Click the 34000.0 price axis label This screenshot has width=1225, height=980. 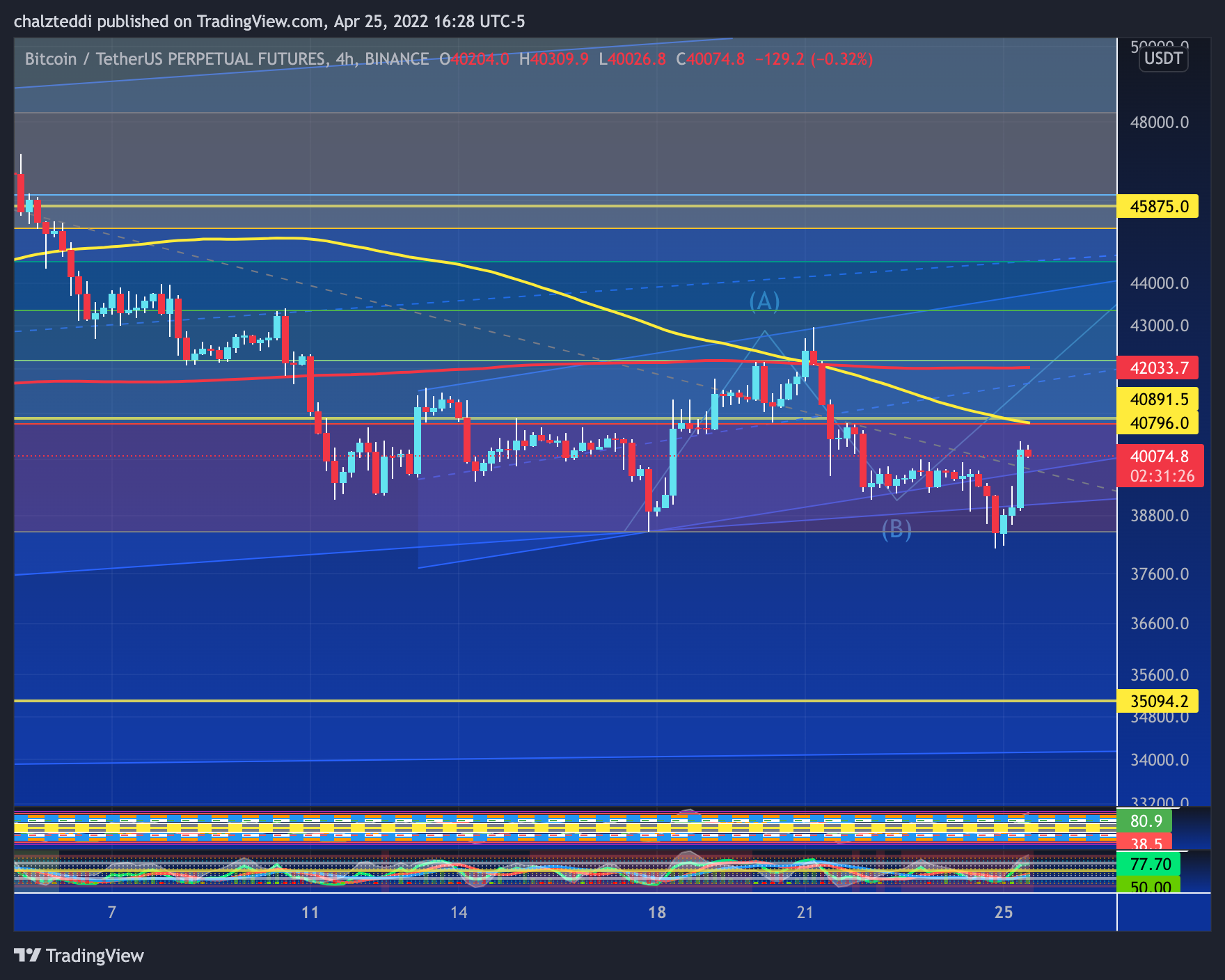(1160, 760)
